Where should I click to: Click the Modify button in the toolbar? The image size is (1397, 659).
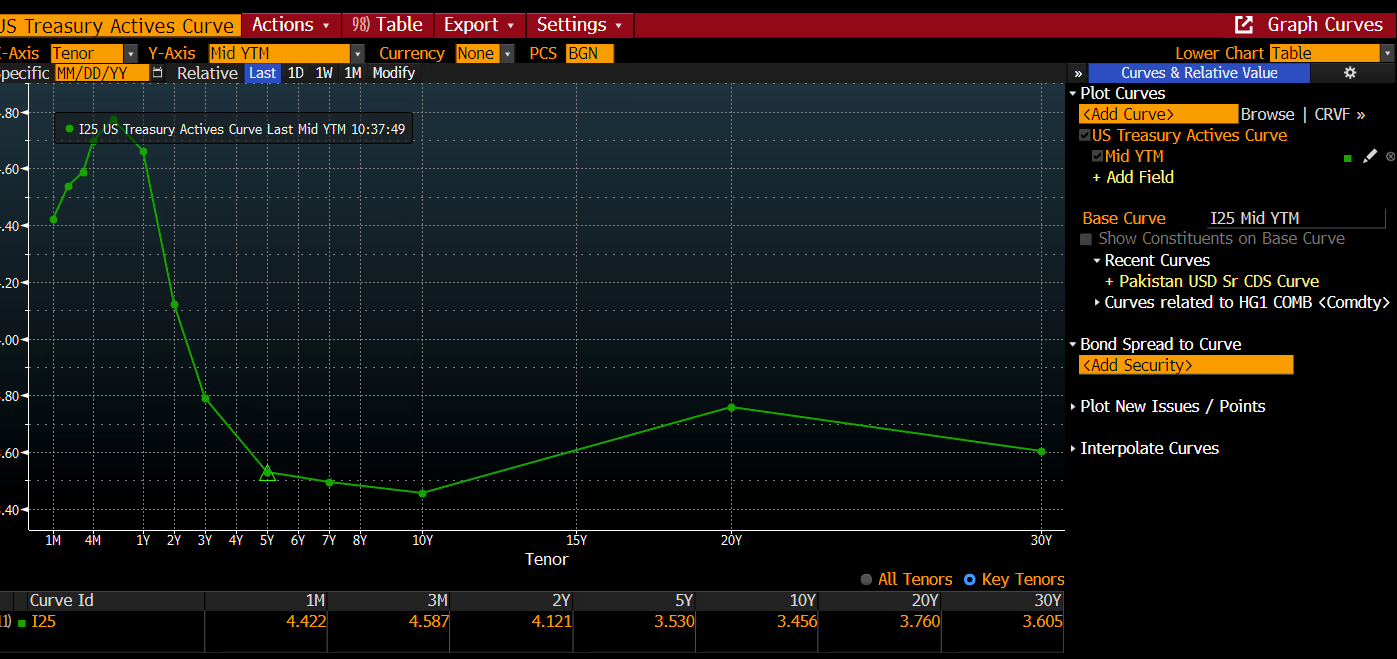pyautogui.click(x=393, y=72)
